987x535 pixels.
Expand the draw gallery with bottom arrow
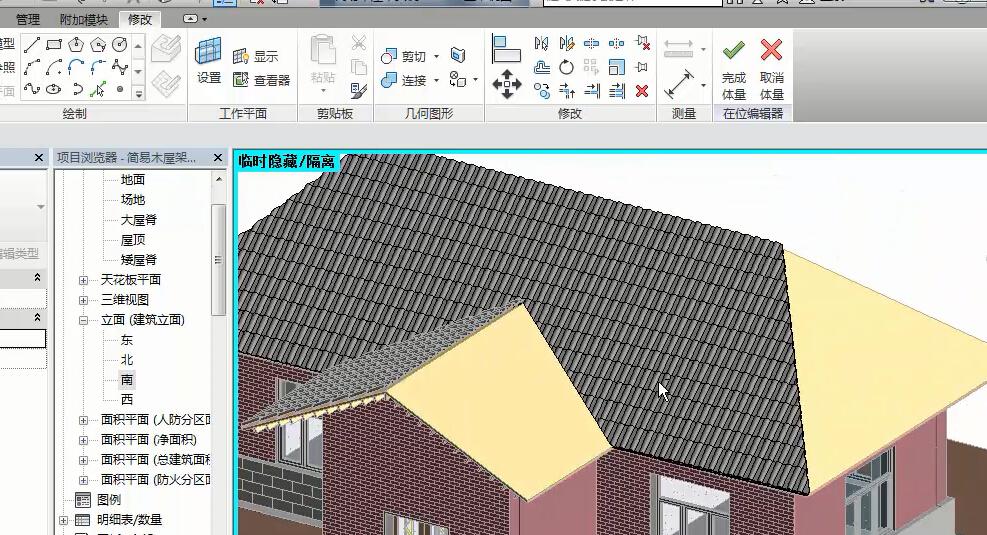click(x=138, y=94)
